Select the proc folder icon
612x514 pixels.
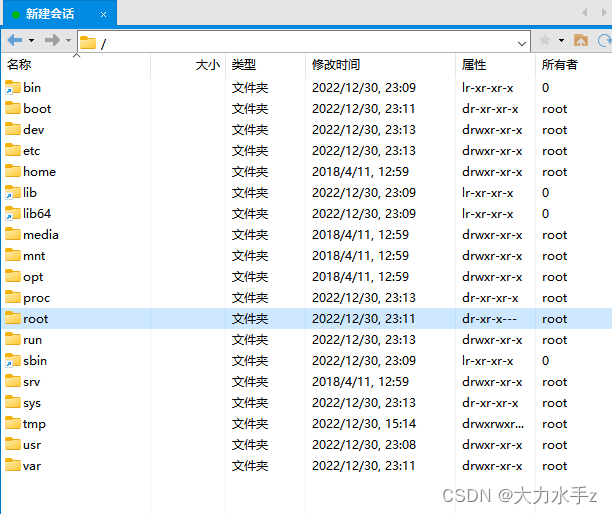tap(12, 297)
